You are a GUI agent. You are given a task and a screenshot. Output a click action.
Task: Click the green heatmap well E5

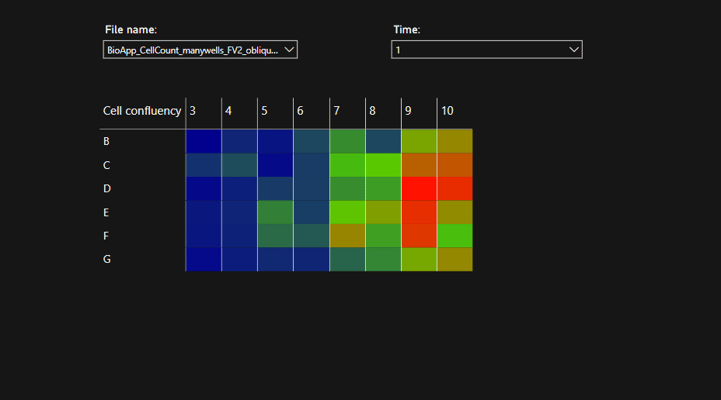(x=275, y=212)
